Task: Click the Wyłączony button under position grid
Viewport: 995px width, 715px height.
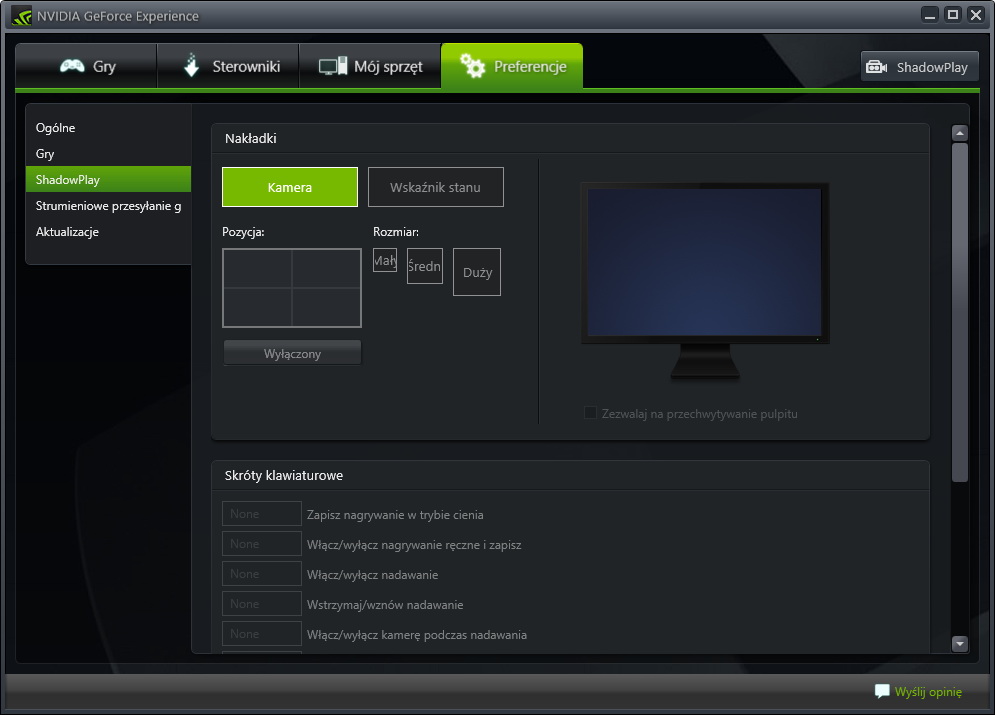Action: point(293,353)
